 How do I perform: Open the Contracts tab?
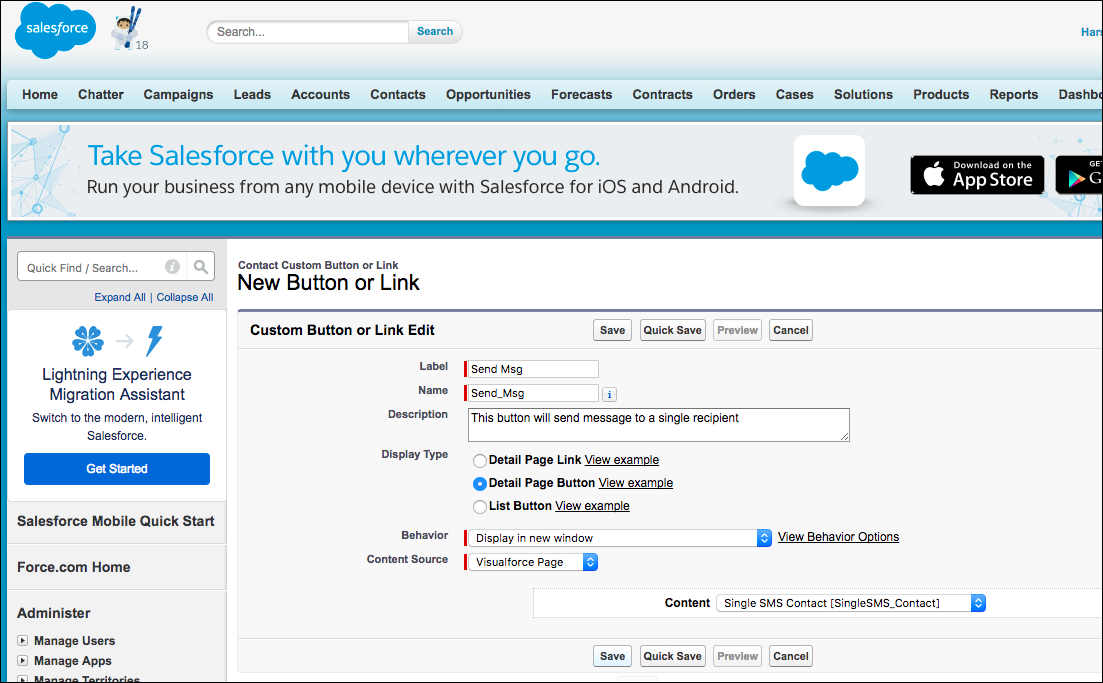point(662,94)
